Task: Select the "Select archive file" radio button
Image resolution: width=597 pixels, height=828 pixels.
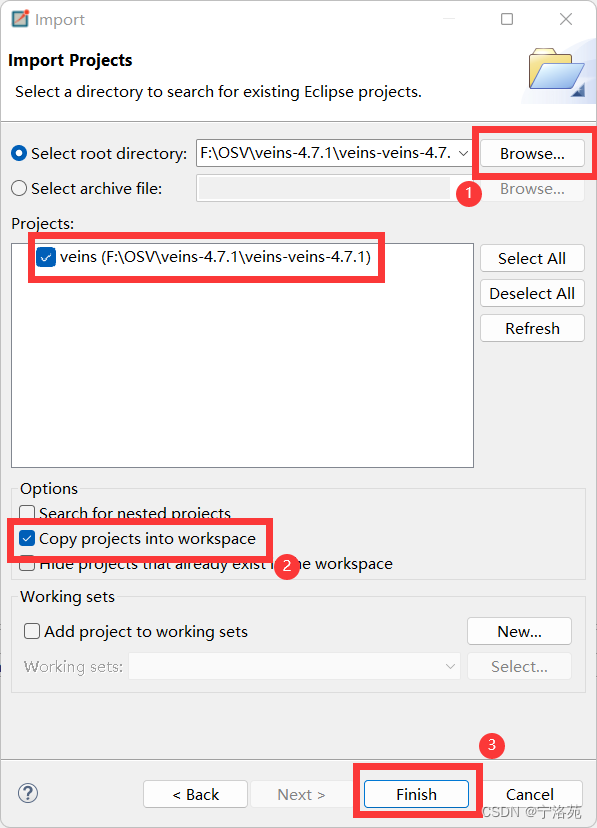Action: (18, 188)
